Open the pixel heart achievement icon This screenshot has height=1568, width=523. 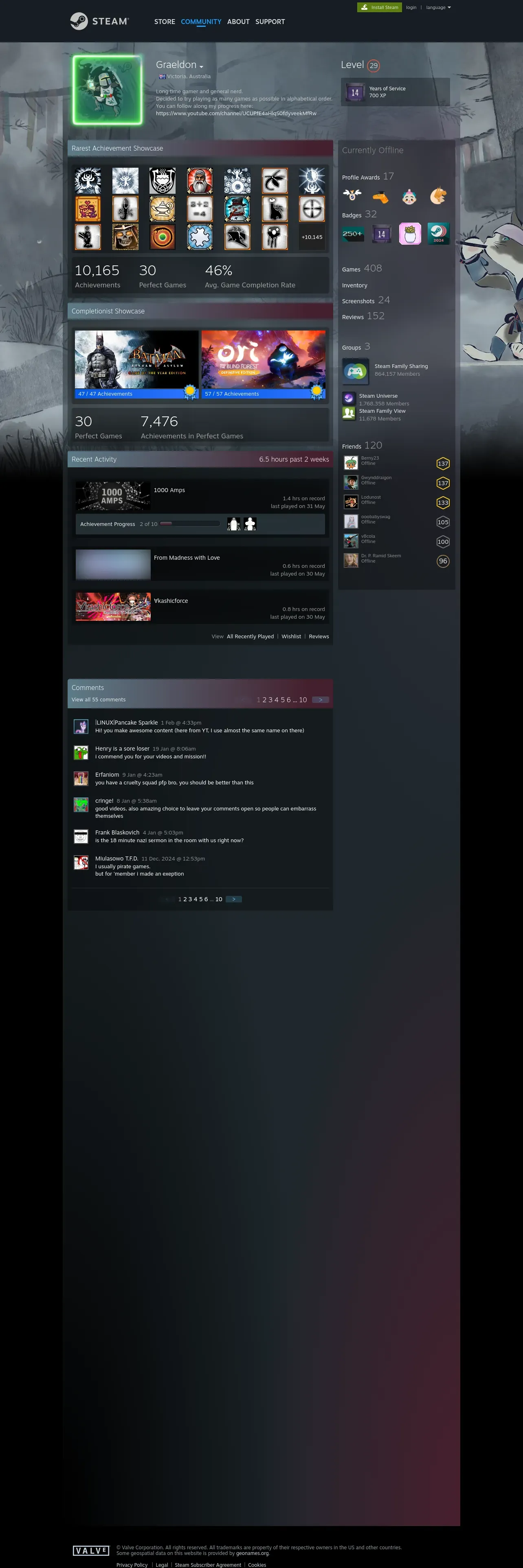pyautogui.click(x=88, y=209)
